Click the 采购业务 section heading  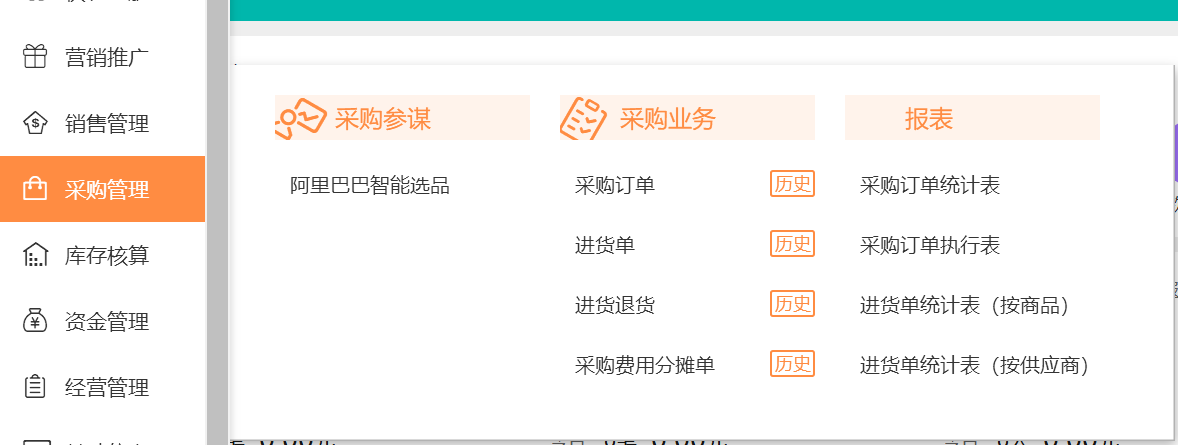click(668, 118)
